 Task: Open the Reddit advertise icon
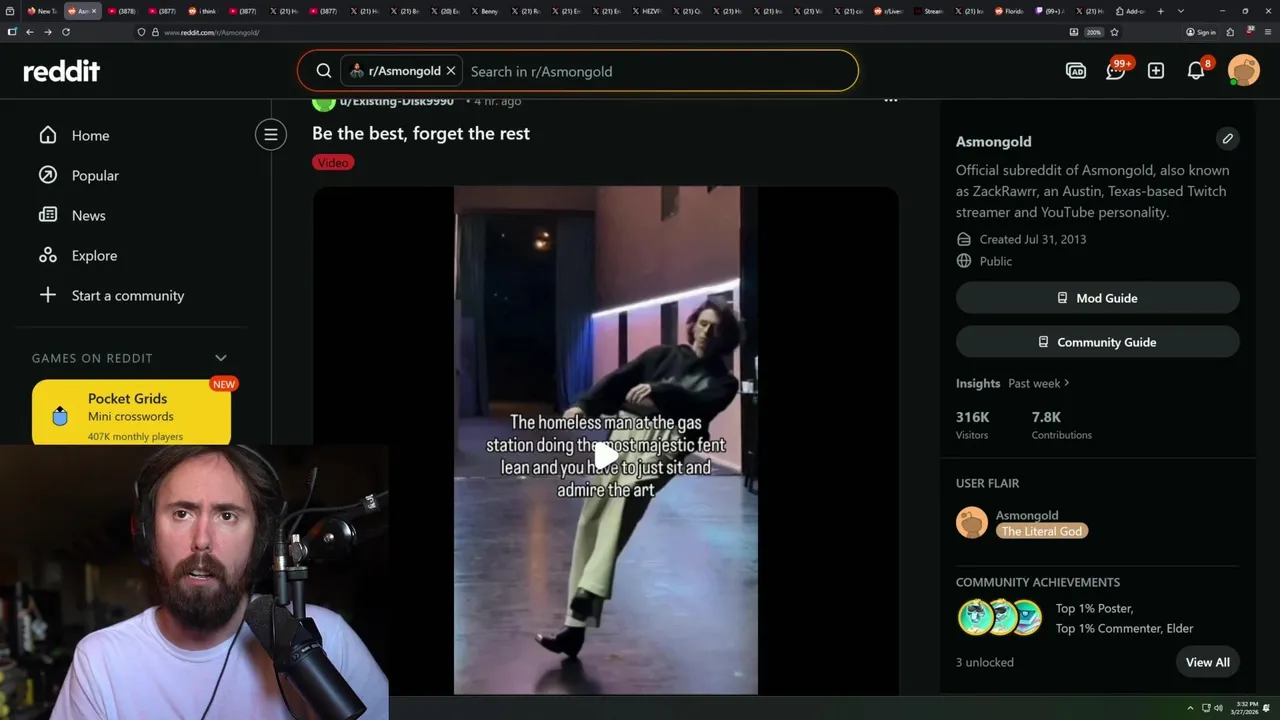(1076, 71)
